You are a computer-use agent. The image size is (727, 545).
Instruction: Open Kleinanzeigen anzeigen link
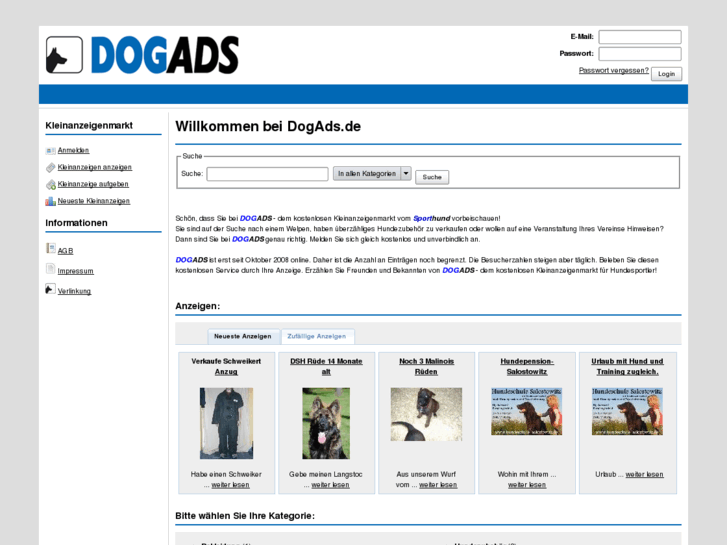coord(95,167)
